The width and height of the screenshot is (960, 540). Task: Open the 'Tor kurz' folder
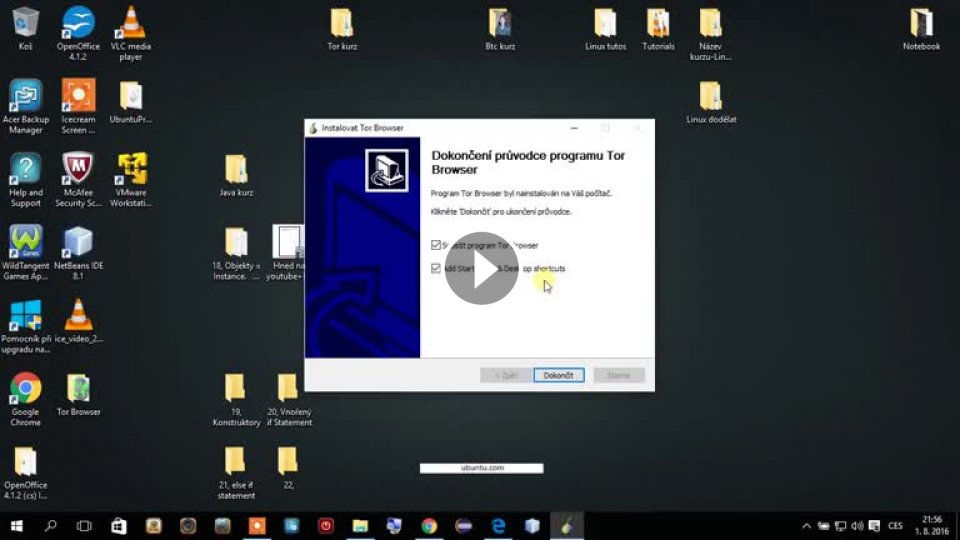(342, 23)
